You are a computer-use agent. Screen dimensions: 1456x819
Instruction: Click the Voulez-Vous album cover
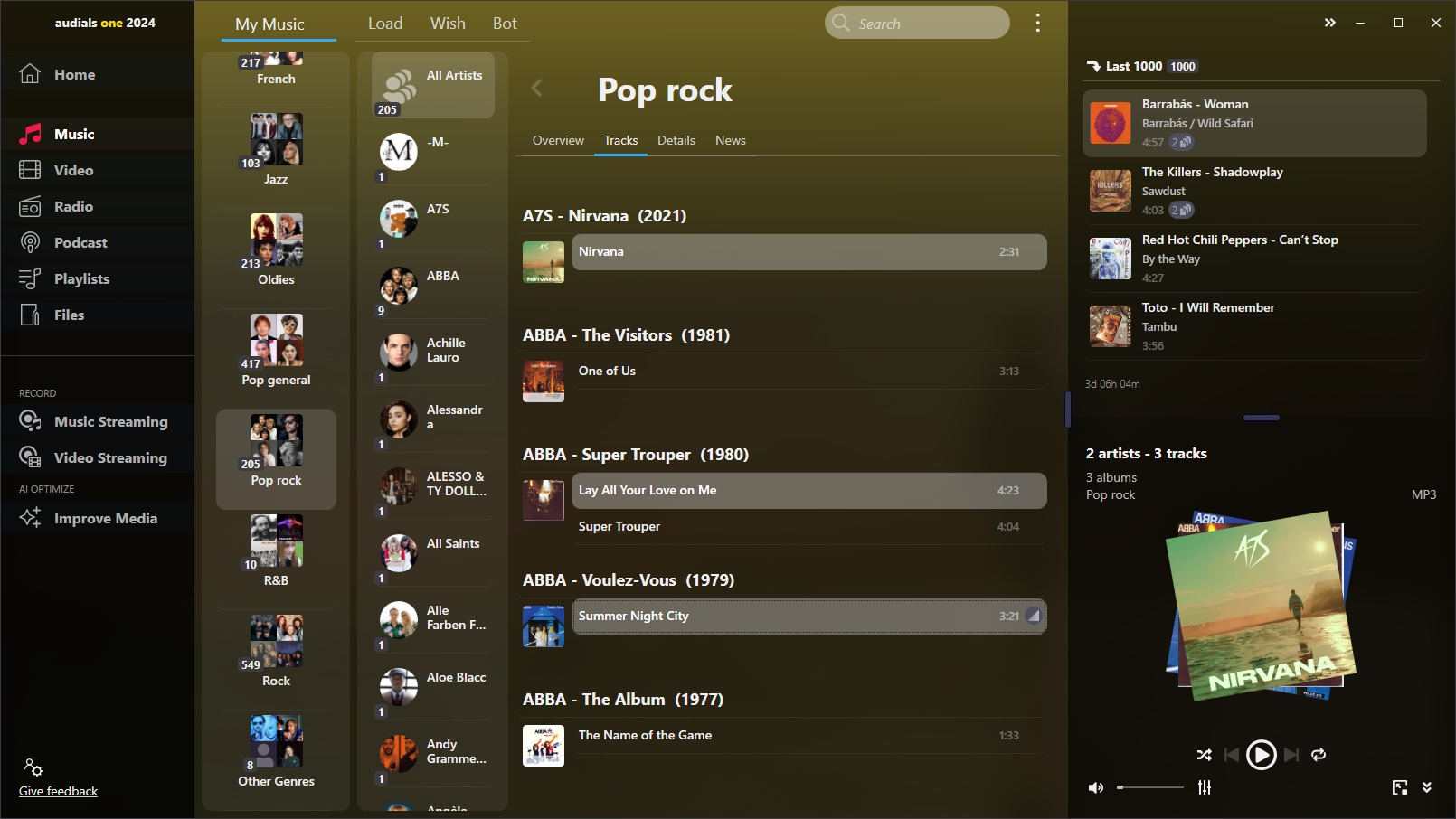pyautogui.click(x=544, y=626)
